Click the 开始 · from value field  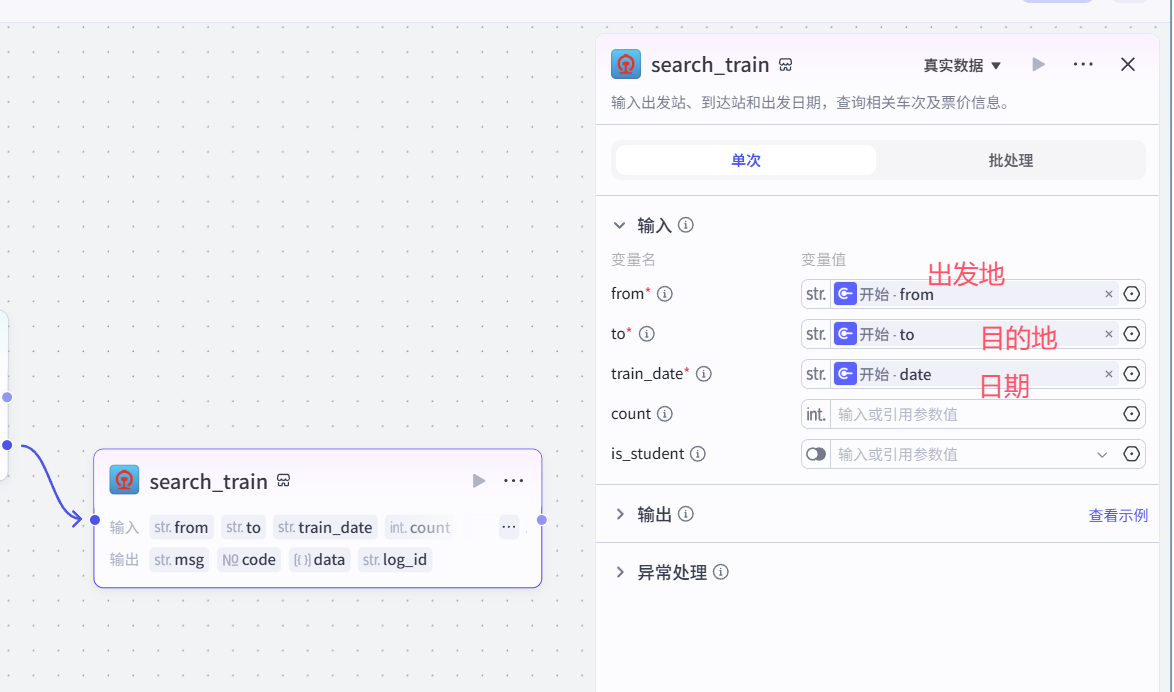(x=973, y=294)
